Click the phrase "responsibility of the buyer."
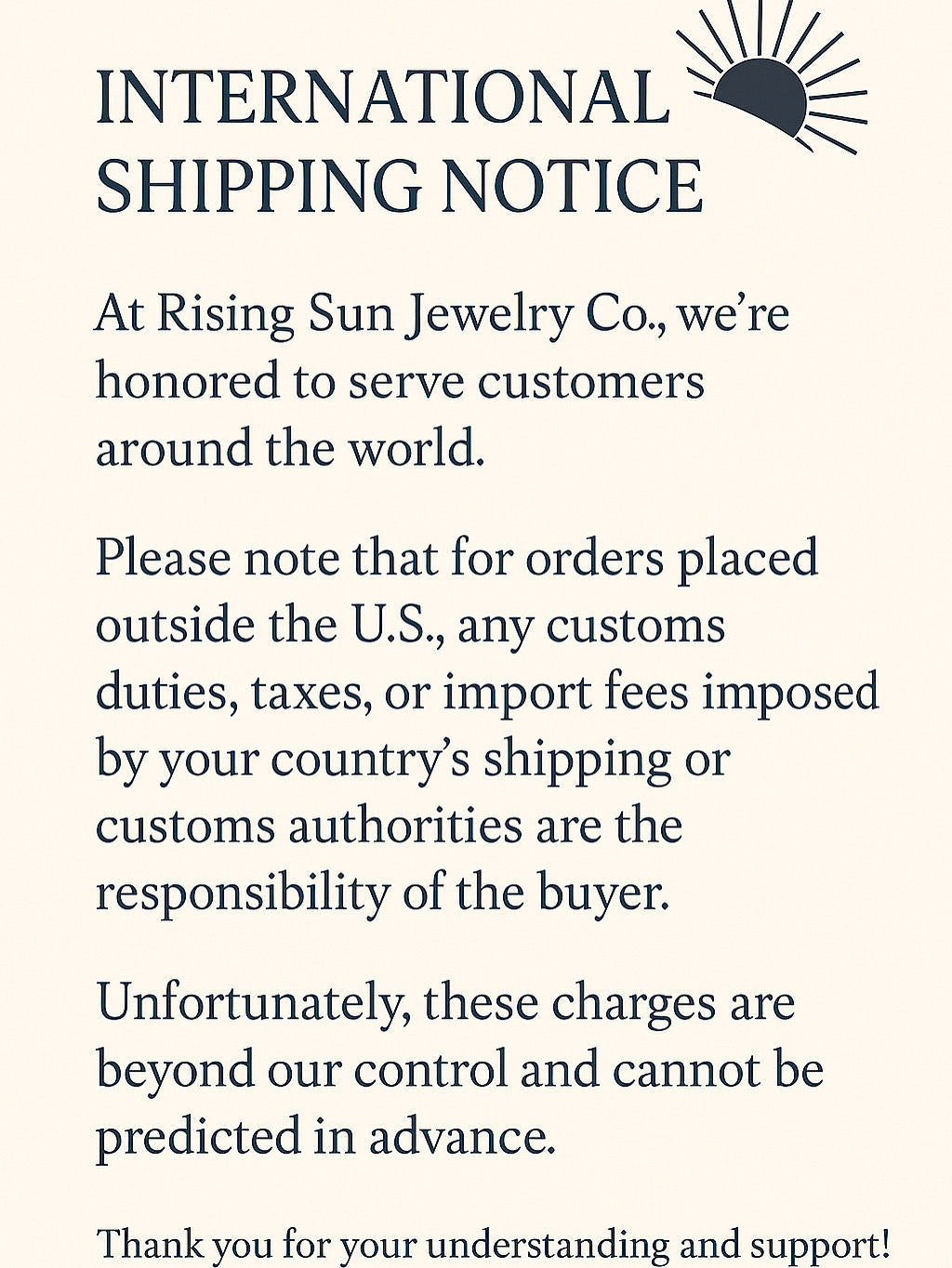This screenshot has width=952, height=1268. point(382,893)
